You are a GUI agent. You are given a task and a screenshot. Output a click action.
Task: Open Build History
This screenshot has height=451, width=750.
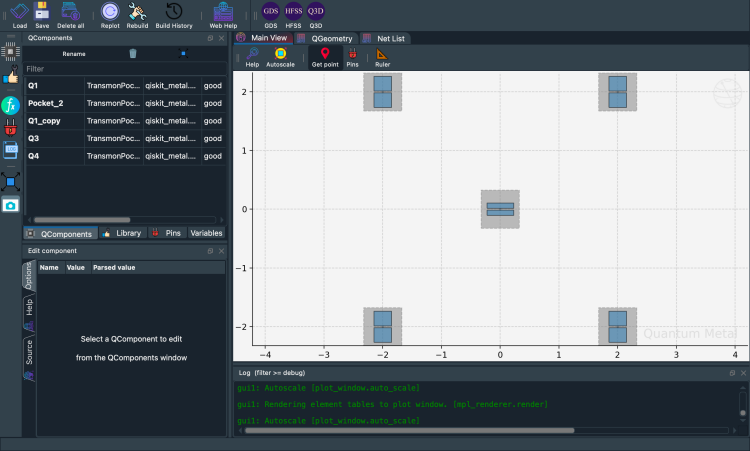point(174,15)
